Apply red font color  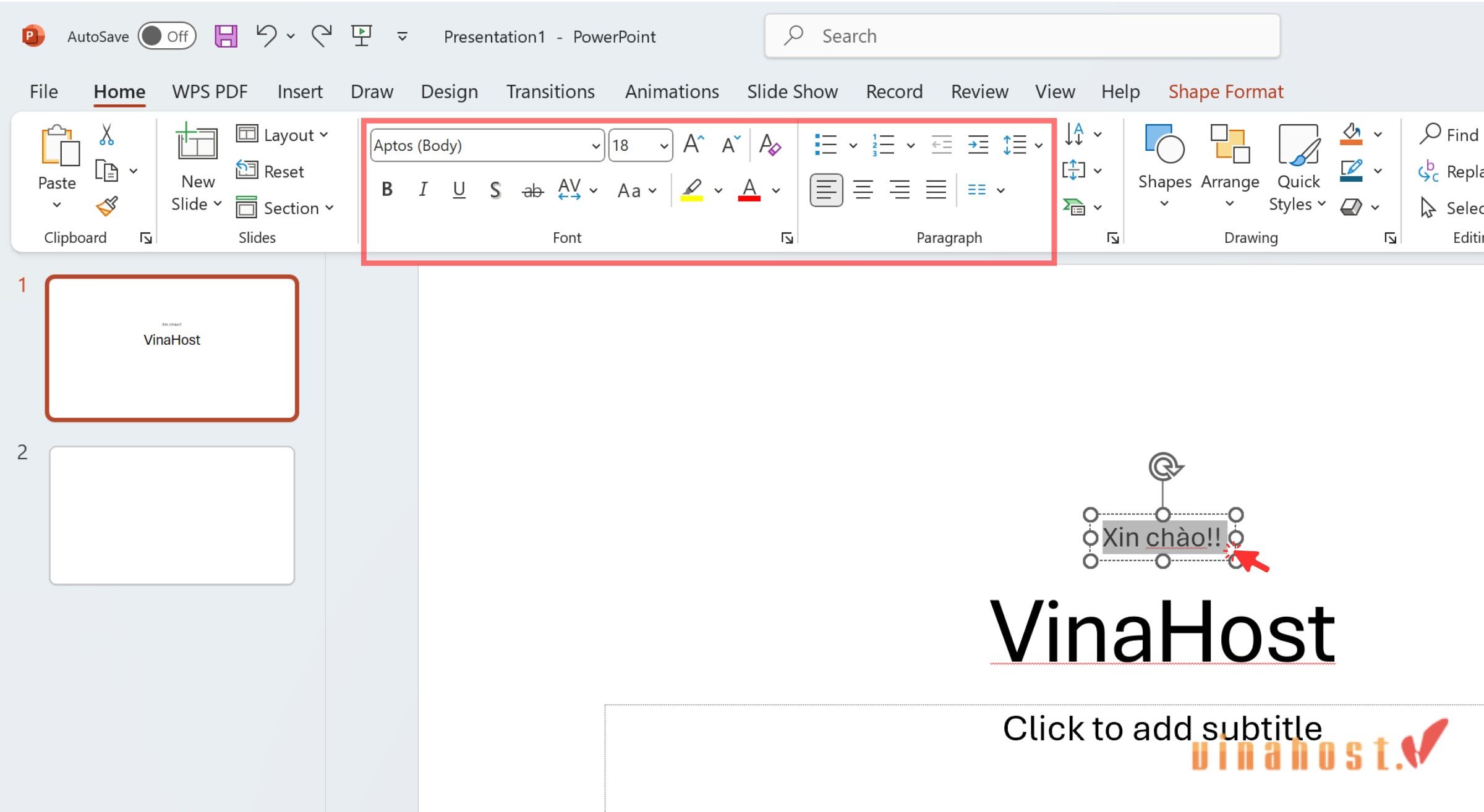coord(749,190)
